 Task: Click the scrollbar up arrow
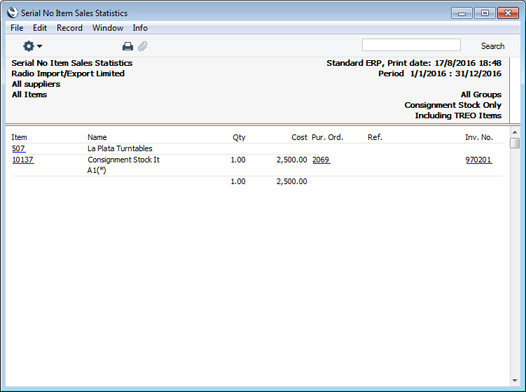(515, 132)
